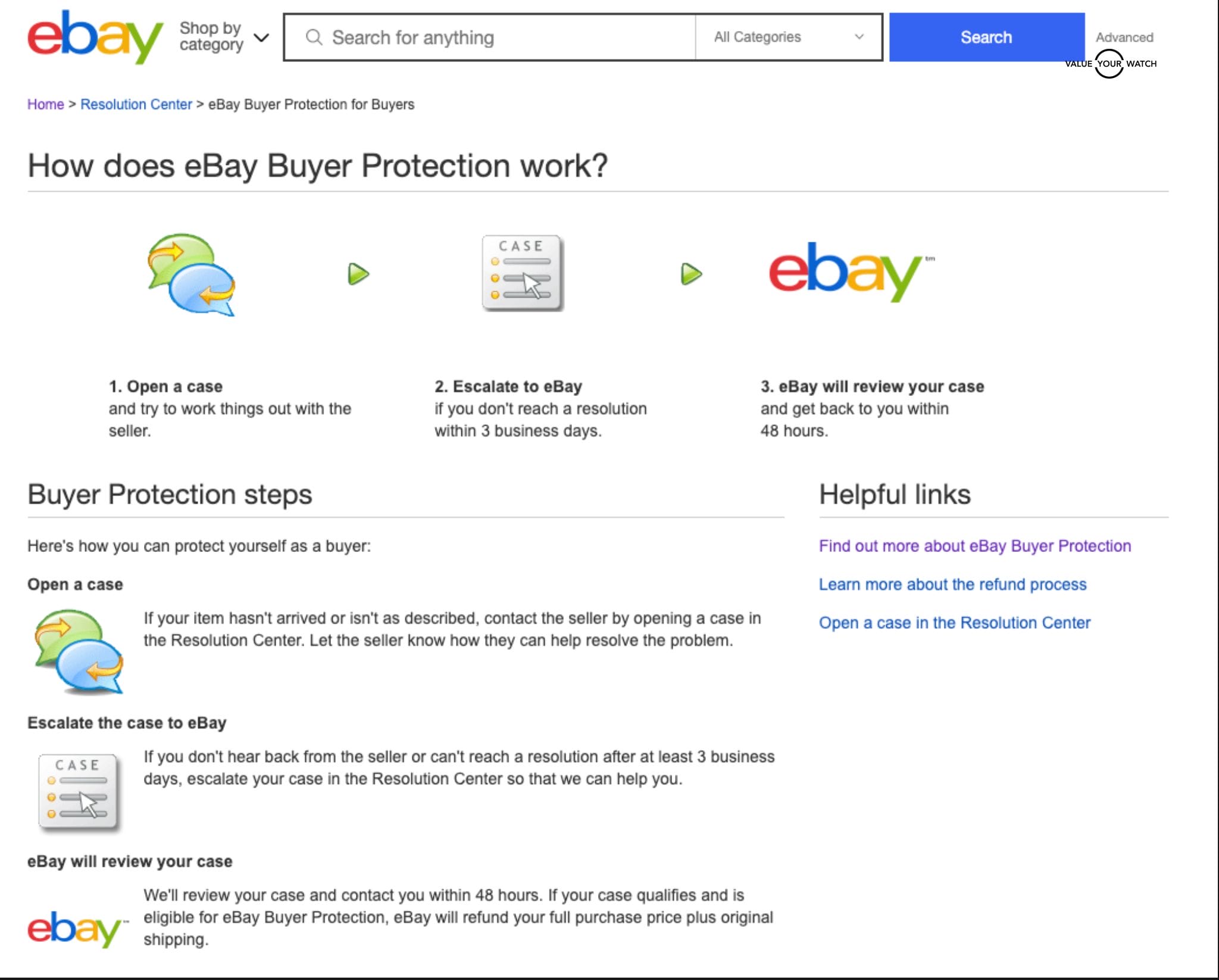Open 'Learn more about the refund process'
Image resolution: width=1219 pixels, height=980 pixels.
point(952,584)
